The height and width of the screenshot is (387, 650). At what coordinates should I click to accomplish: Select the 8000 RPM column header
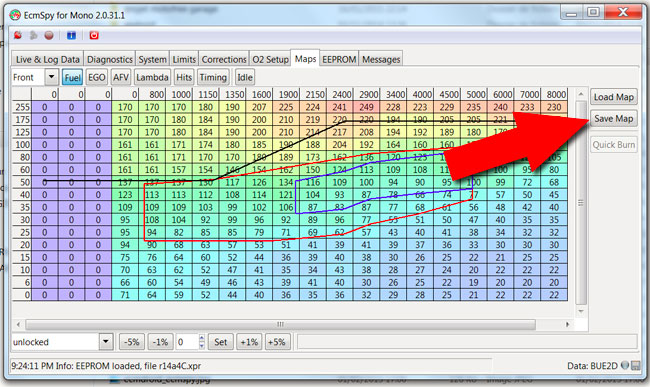point(554,94)
